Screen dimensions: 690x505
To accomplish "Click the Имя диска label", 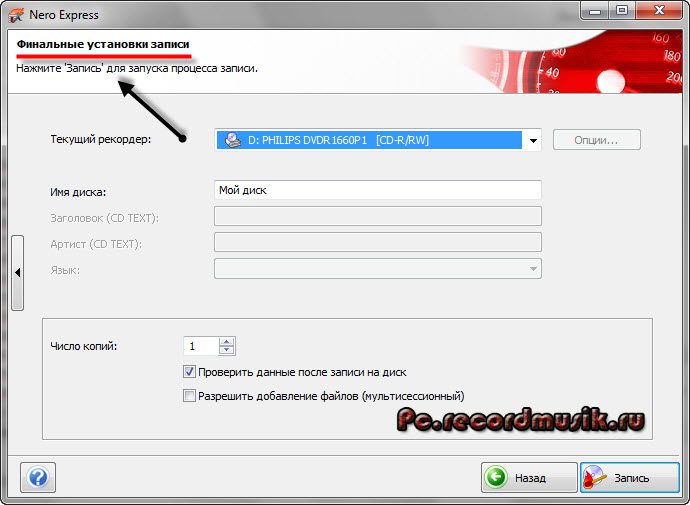I will pyautogui.click(x=78, y=192).
